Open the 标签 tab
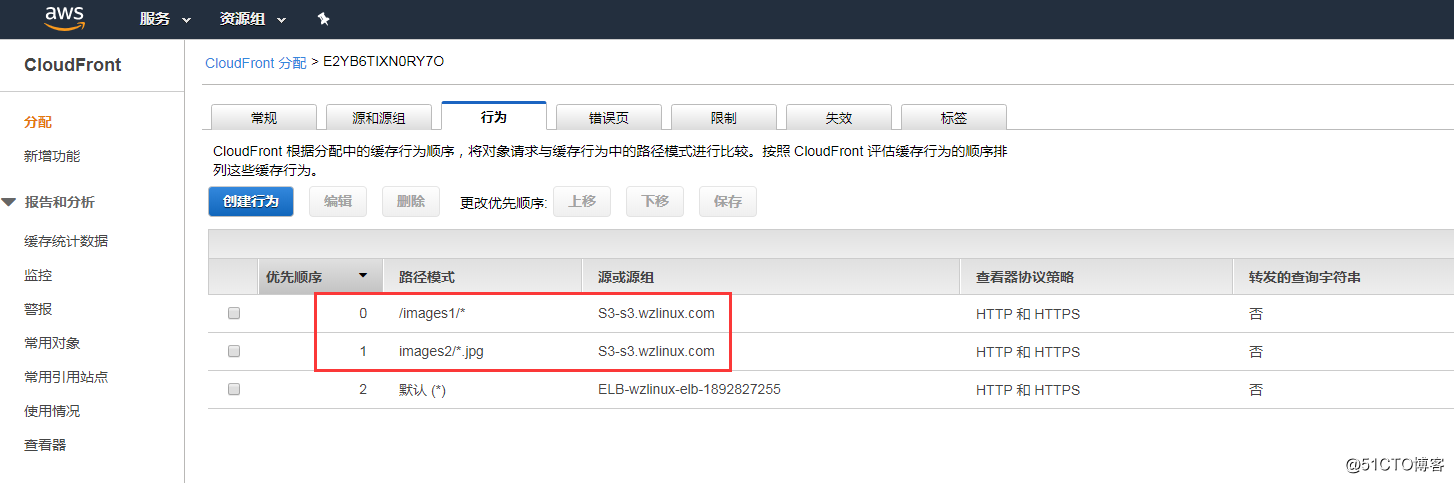 (954, 117)
